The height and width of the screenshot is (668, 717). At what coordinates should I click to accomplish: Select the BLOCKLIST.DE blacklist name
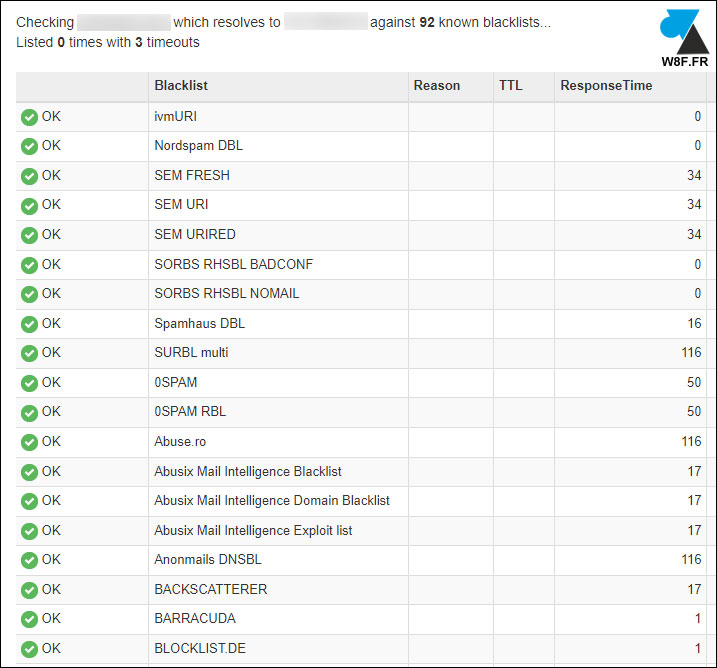pos(200,648)
